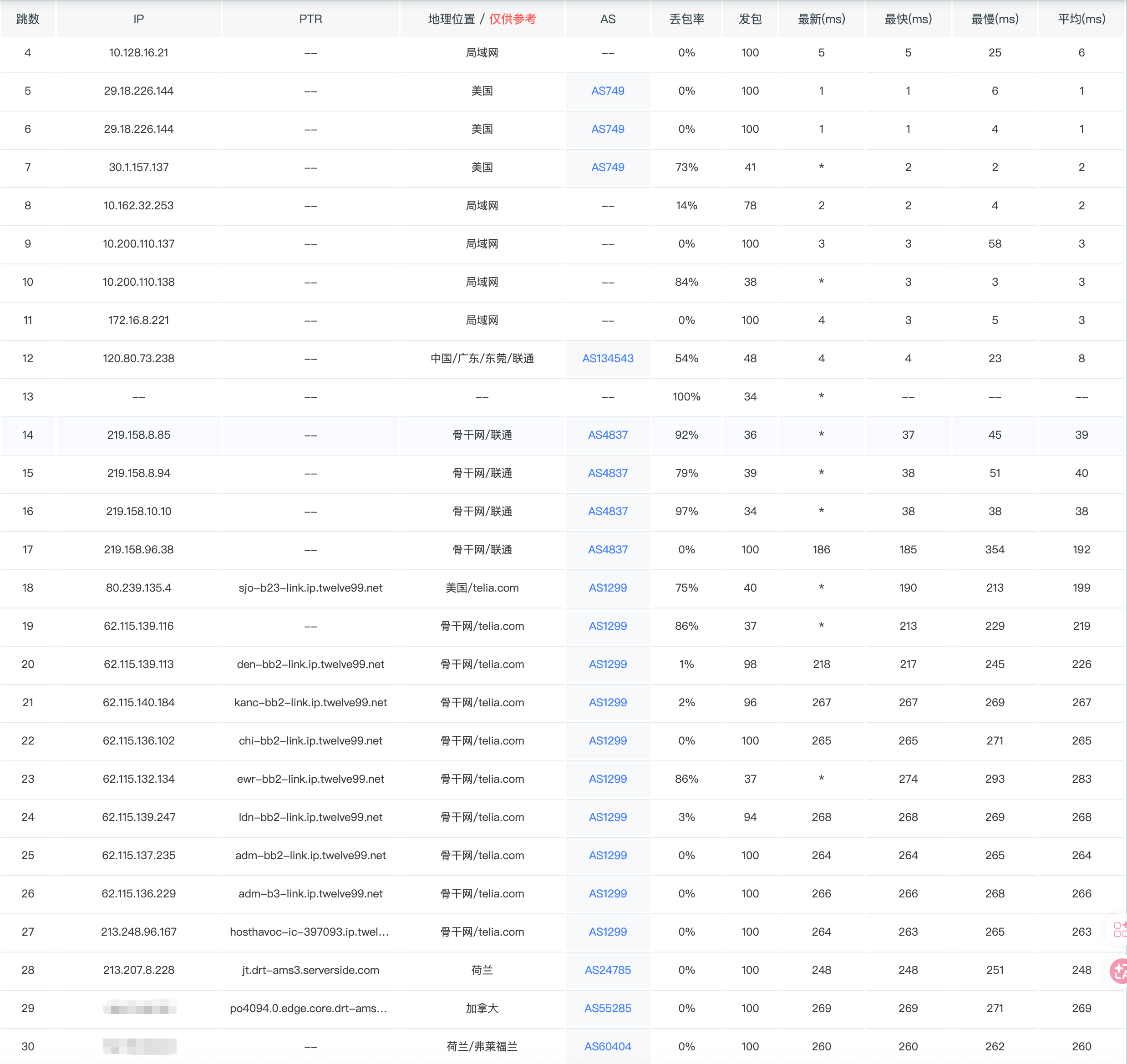
Task: Open the AS60404 link
Action: [608, 1046]
